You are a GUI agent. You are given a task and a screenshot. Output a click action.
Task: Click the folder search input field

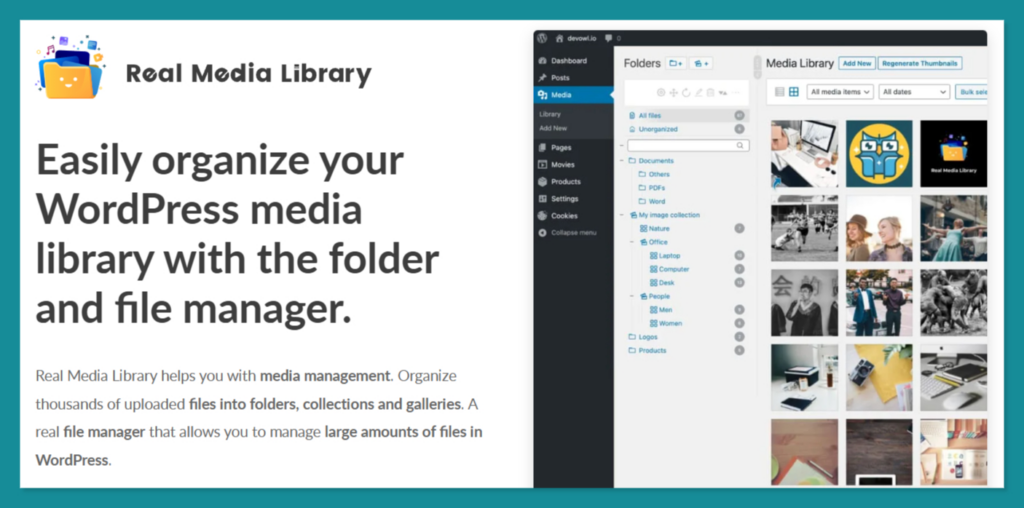click(688, 146)
